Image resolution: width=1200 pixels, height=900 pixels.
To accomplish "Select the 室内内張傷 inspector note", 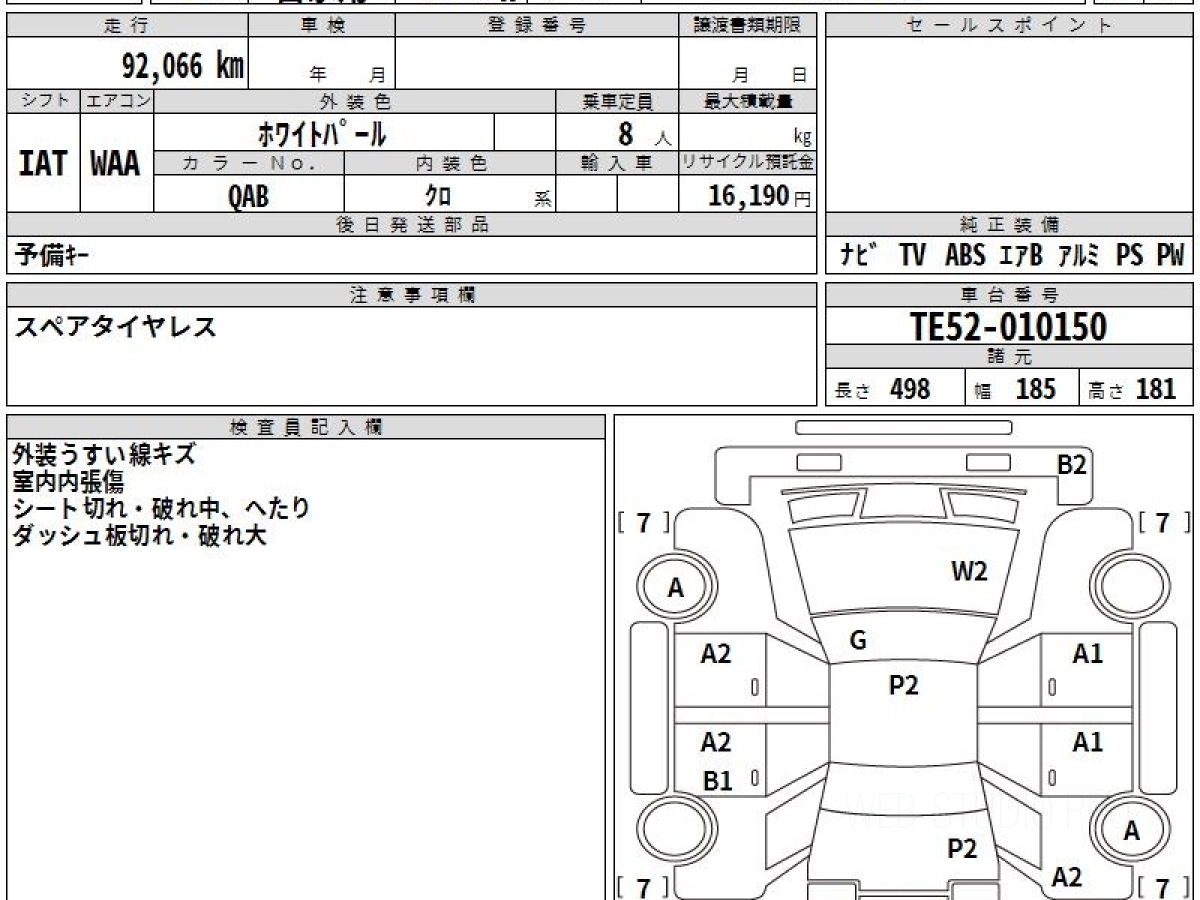I will pos(68,482).
